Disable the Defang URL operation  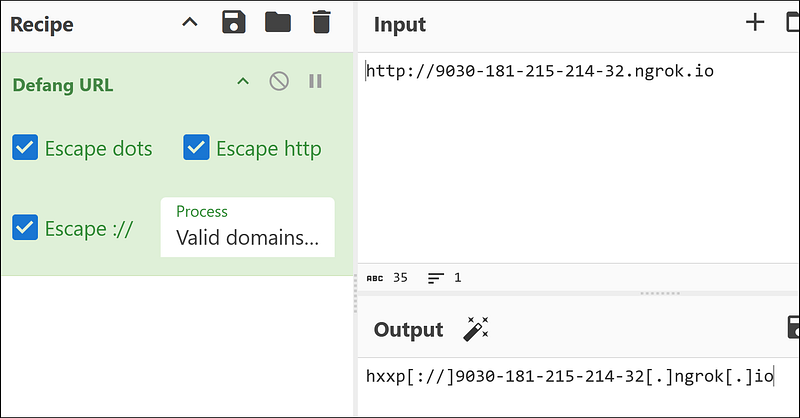(279, 82)
